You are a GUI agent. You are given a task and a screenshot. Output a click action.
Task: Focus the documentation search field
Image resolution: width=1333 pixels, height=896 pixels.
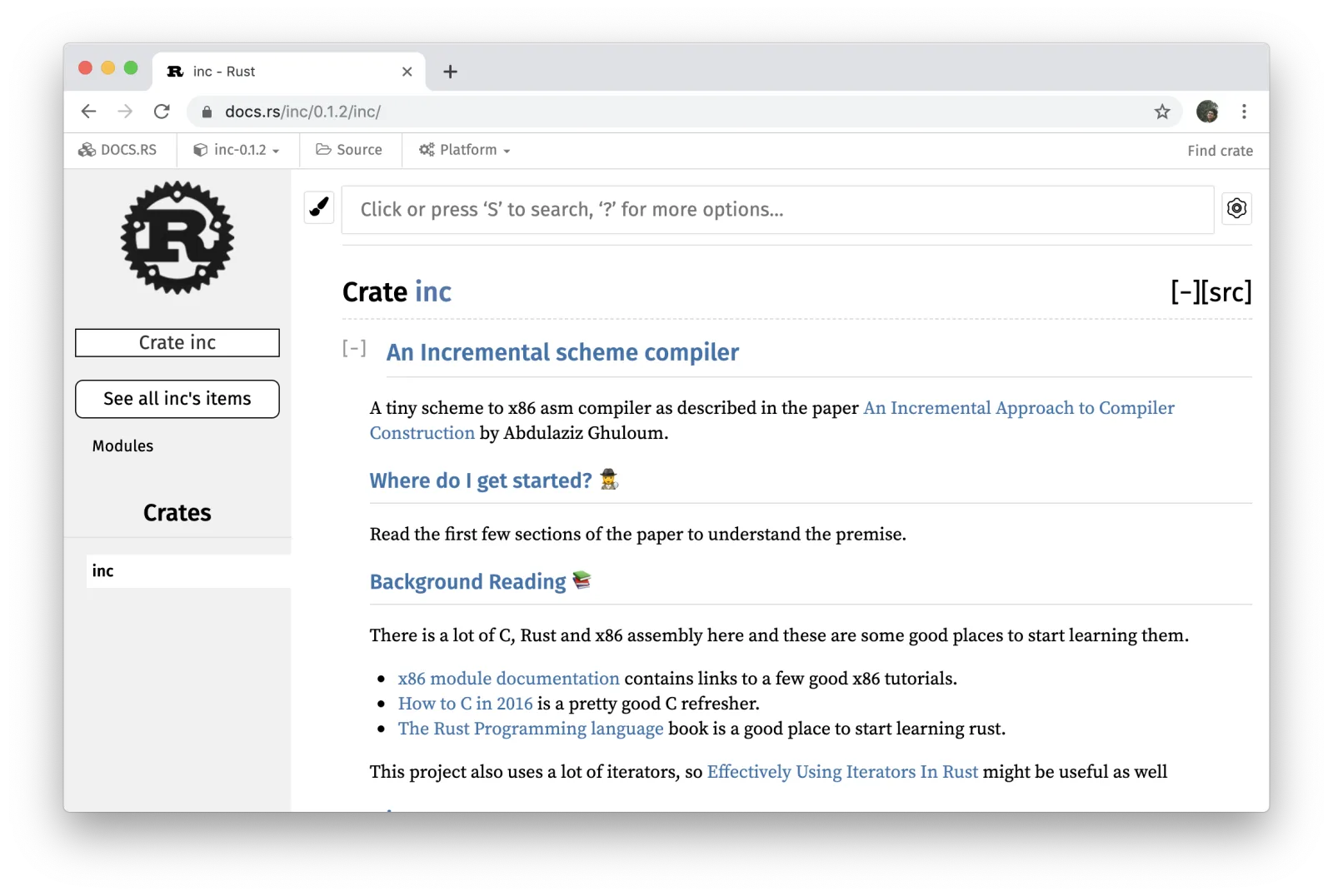point(777,210)
